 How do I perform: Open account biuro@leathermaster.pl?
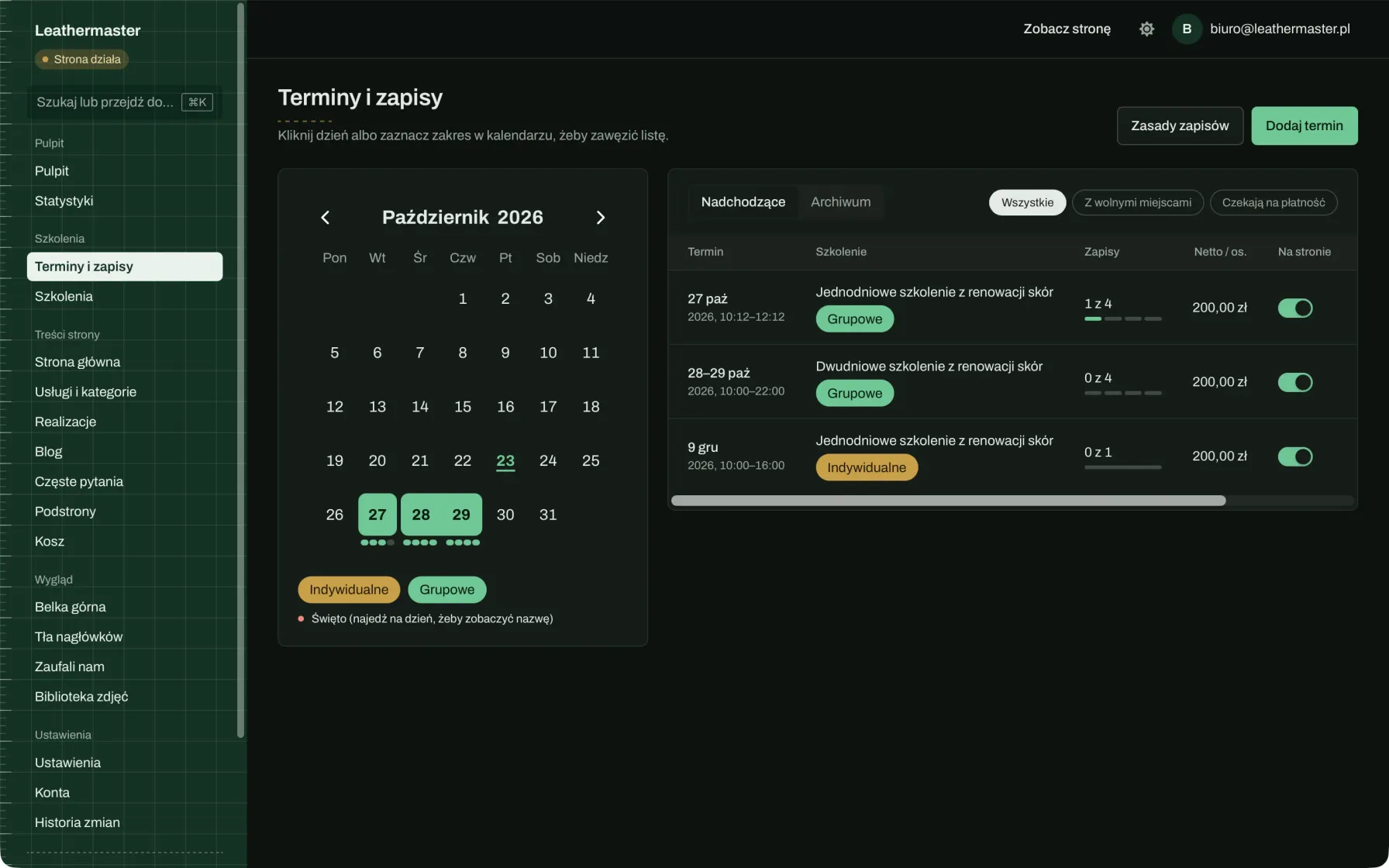(1280, 29)
